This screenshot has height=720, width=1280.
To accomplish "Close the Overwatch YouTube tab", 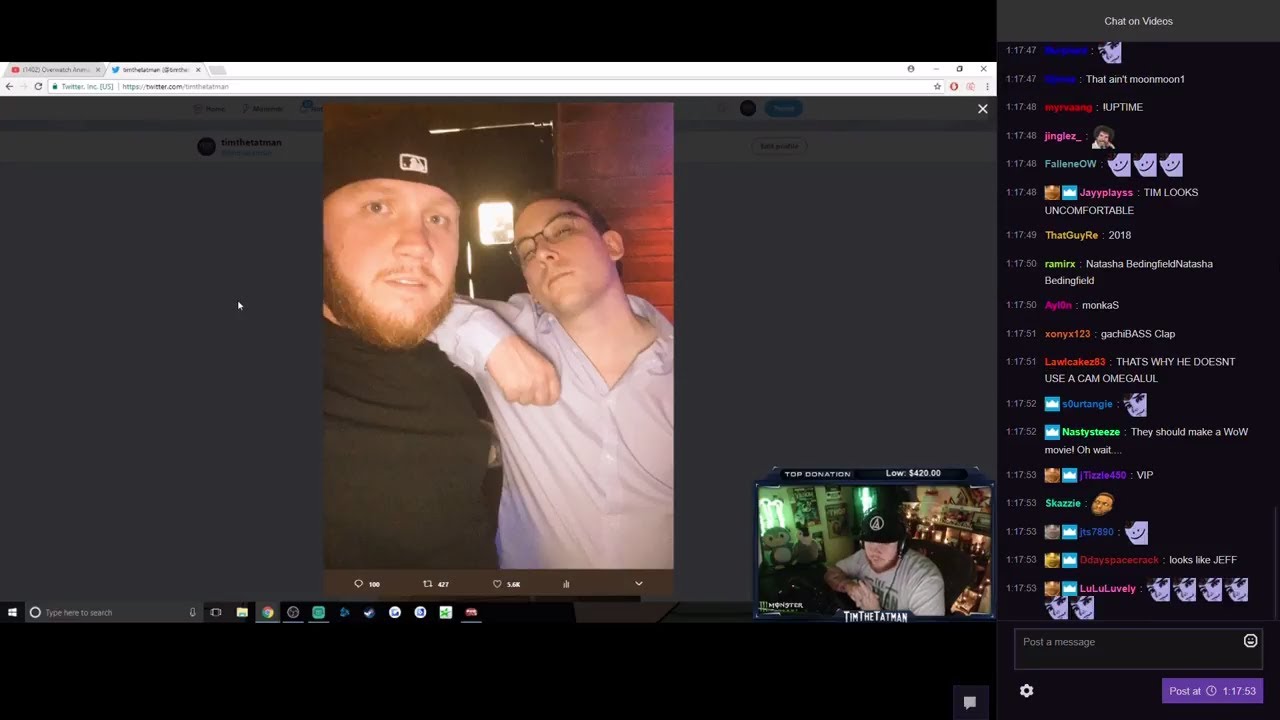I will (97, 70).
